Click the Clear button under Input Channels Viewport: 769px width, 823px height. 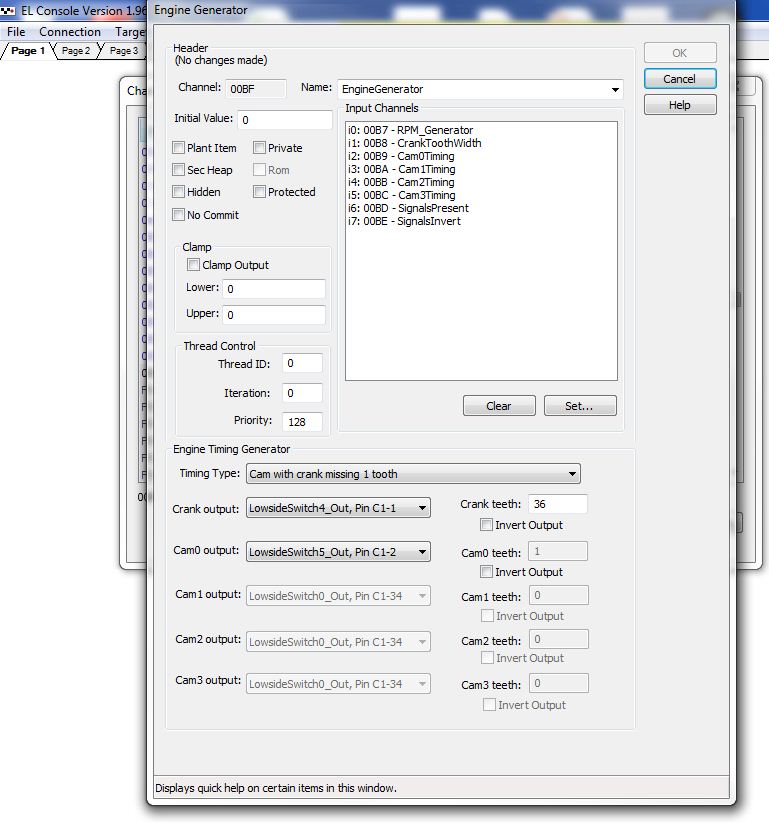pos(498,406)
